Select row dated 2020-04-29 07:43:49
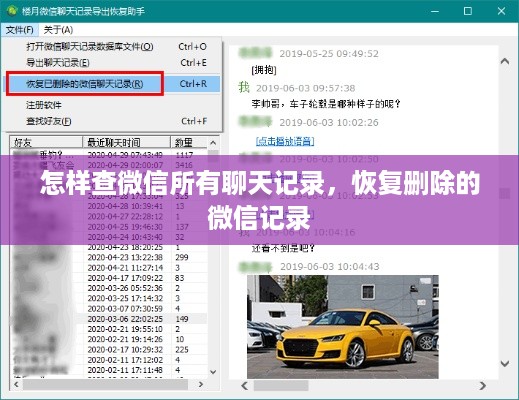The image size is (519, 400). coord(109,155)
